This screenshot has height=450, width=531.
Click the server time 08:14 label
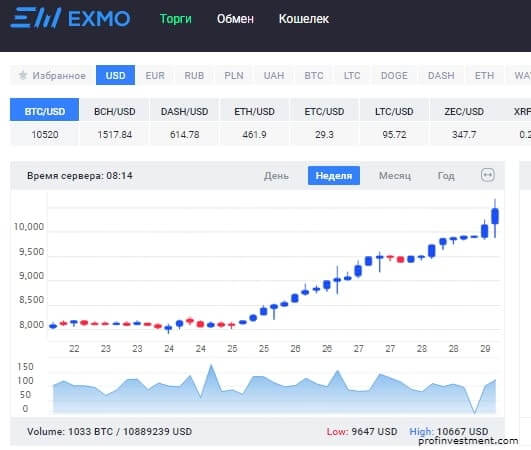(80, 176)
